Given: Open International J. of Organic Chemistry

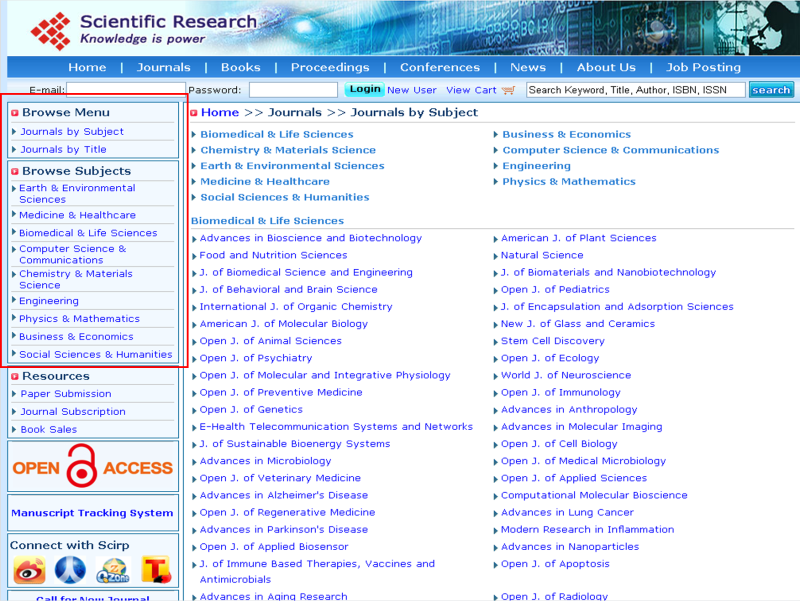Looking at the screenshot, I should 296,306.
